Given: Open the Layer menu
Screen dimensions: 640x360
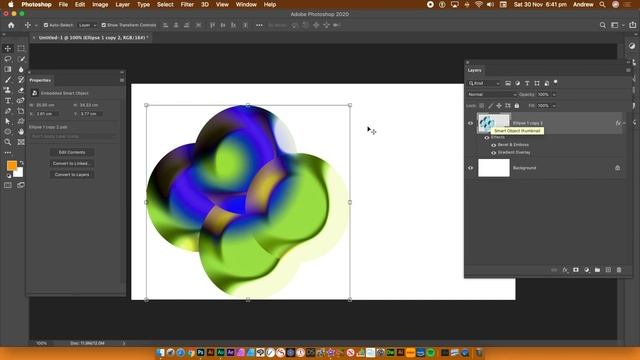Looking at the screenshot, I should 122,4.
